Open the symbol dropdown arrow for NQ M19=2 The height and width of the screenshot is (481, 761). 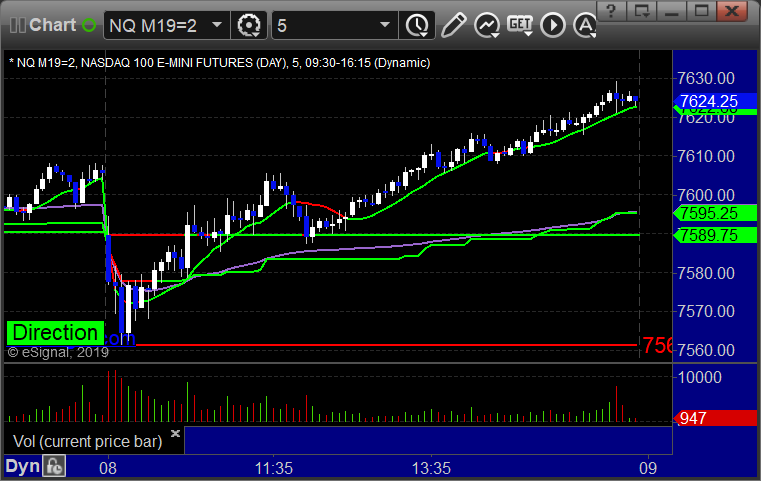click(217, 25)
